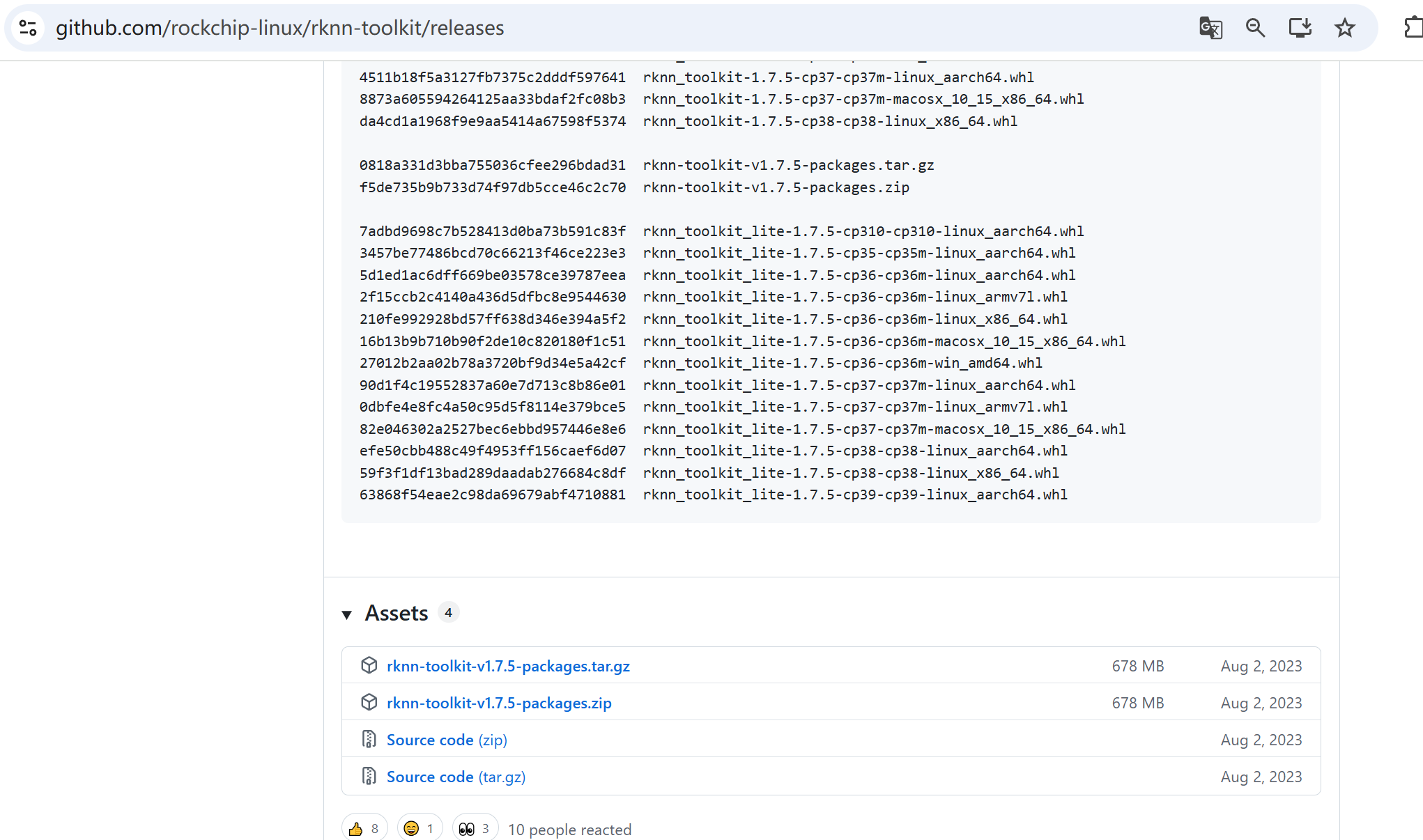The height and width of the screenshot is (840, 1423).
Task: Download rknn-toolkit-v1.7.5-packages.zip
Action: coord(499,703)
